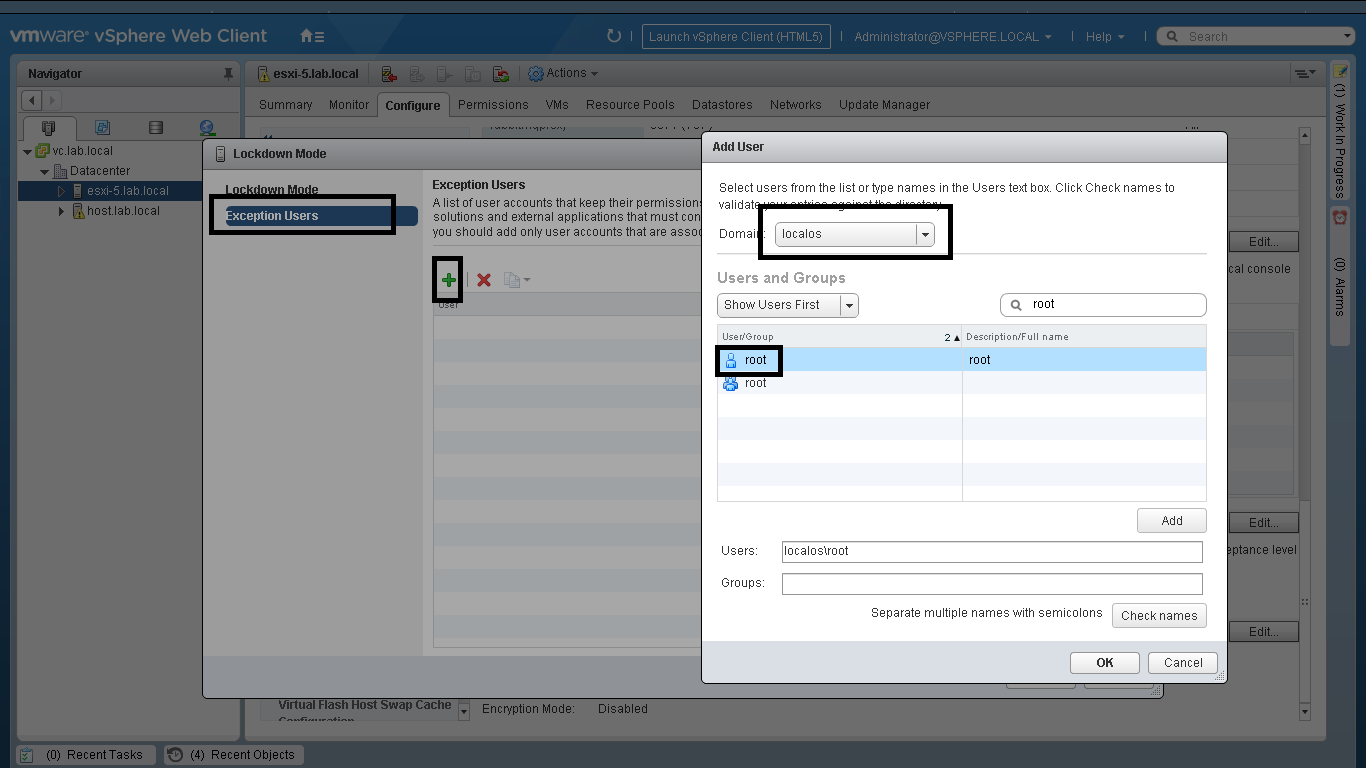1366x768 pixels.
Task: Select Lockdown Mode in dialog sidebar
Action: 272,190
